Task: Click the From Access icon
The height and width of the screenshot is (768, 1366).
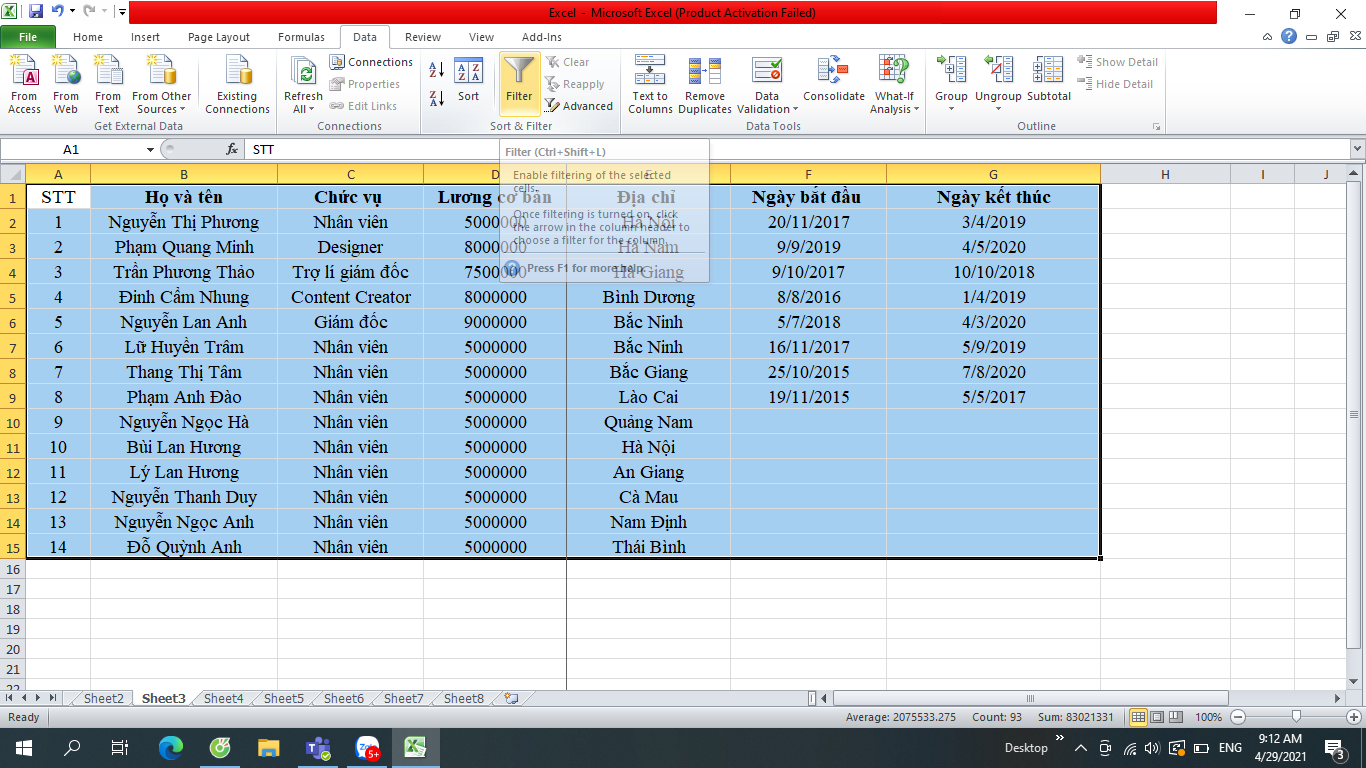Action: click(24, 85)
